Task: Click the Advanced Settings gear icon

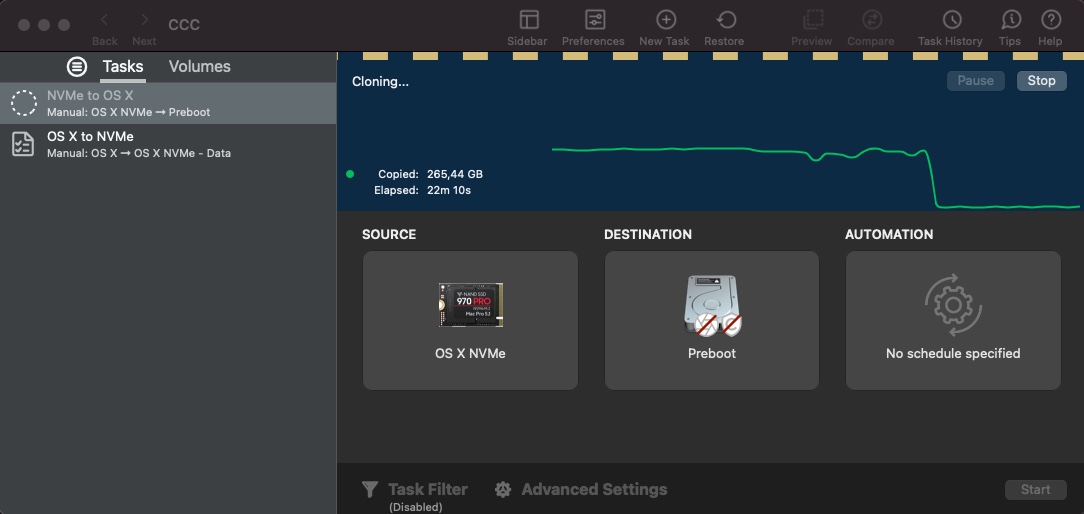Action: pos(503,490)
